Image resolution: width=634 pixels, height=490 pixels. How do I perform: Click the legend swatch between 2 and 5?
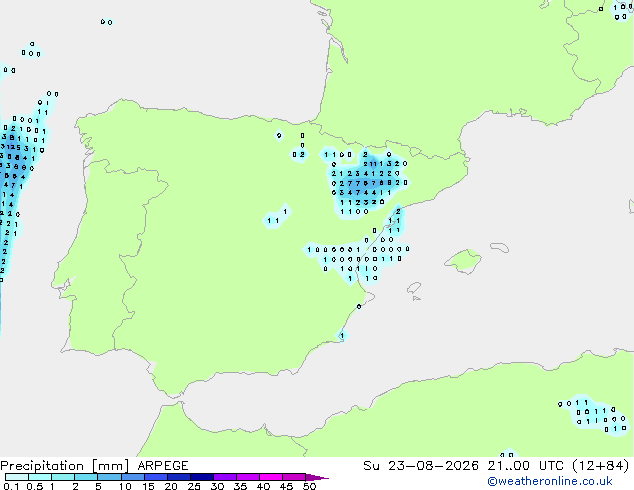[x=86, y=477]
